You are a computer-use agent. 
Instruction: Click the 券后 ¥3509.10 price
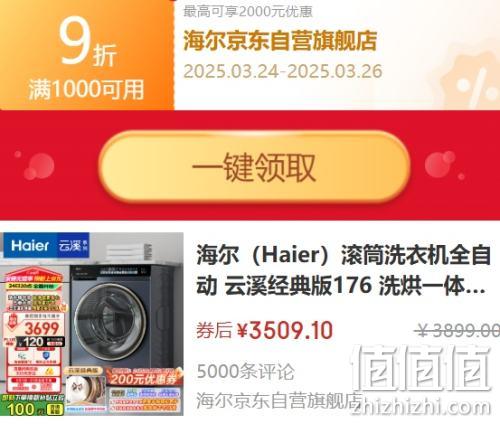click(x=265, y=330)
